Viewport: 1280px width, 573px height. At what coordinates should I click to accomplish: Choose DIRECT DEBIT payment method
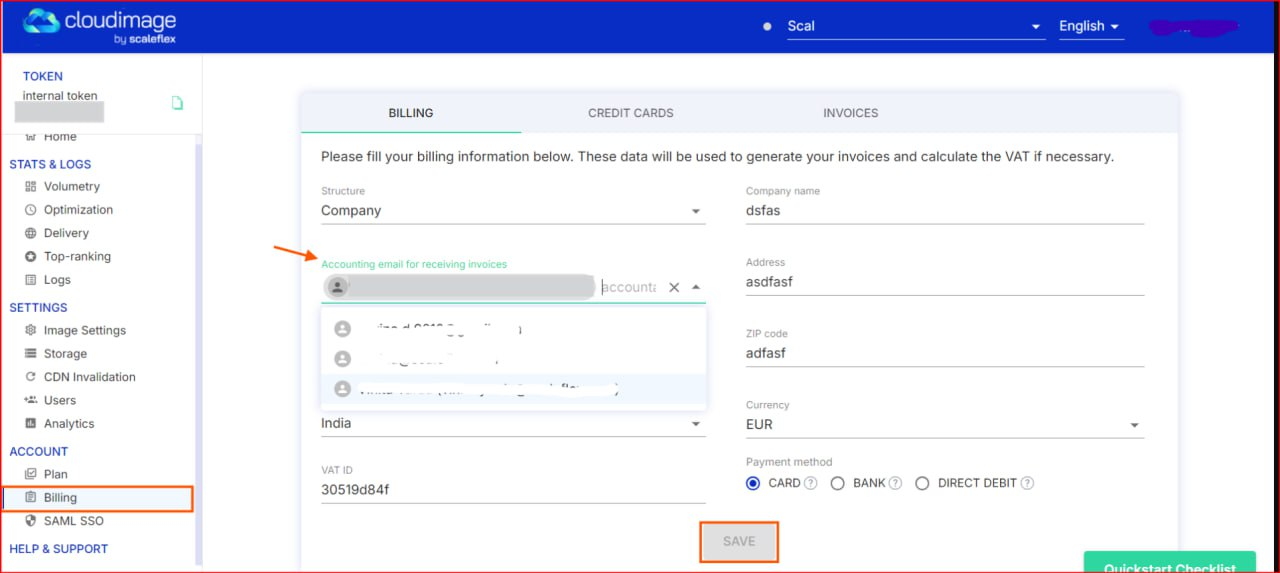922,483
